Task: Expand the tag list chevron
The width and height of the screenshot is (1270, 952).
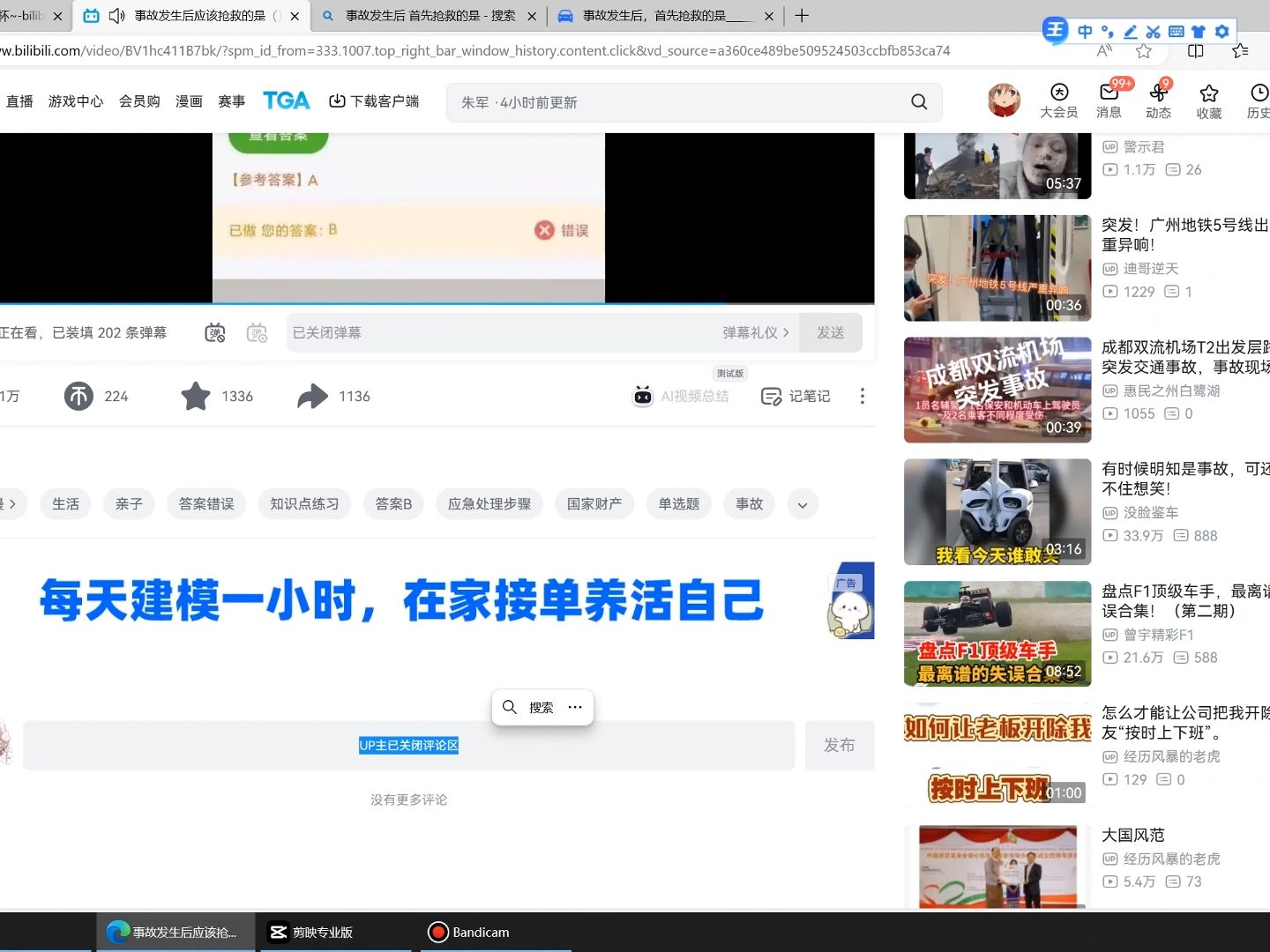Action: 803,504
